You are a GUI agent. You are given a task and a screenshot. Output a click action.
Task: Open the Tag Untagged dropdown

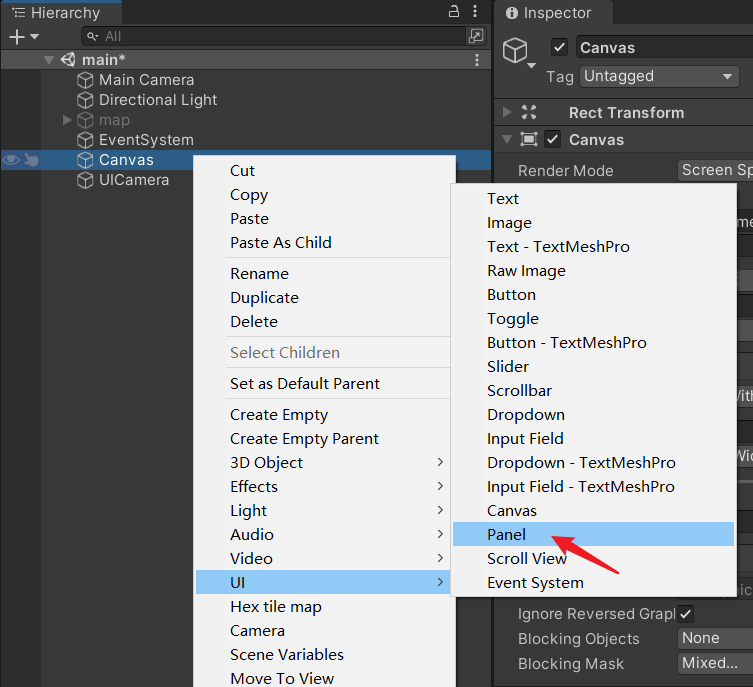click(x=659, y=76)
